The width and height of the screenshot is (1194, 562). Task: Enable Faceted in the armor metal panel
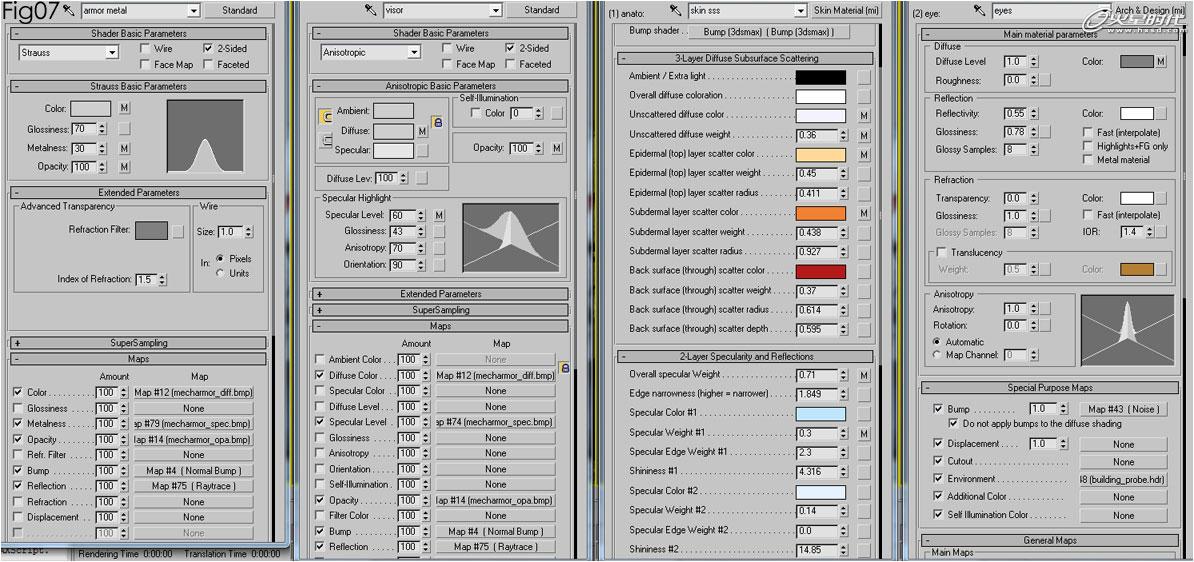(x=208, y=64)
